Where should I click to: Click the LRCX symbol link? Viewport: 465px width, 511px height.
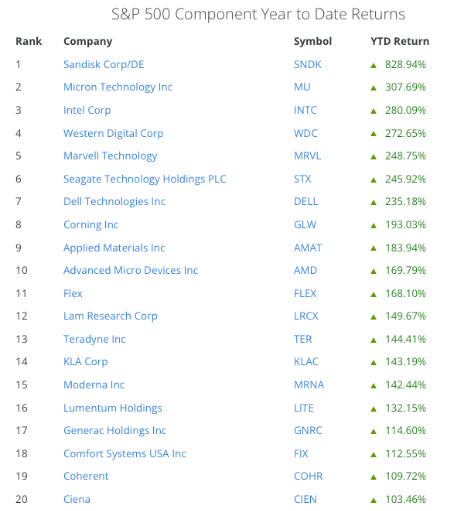click(x=306, y=316)
